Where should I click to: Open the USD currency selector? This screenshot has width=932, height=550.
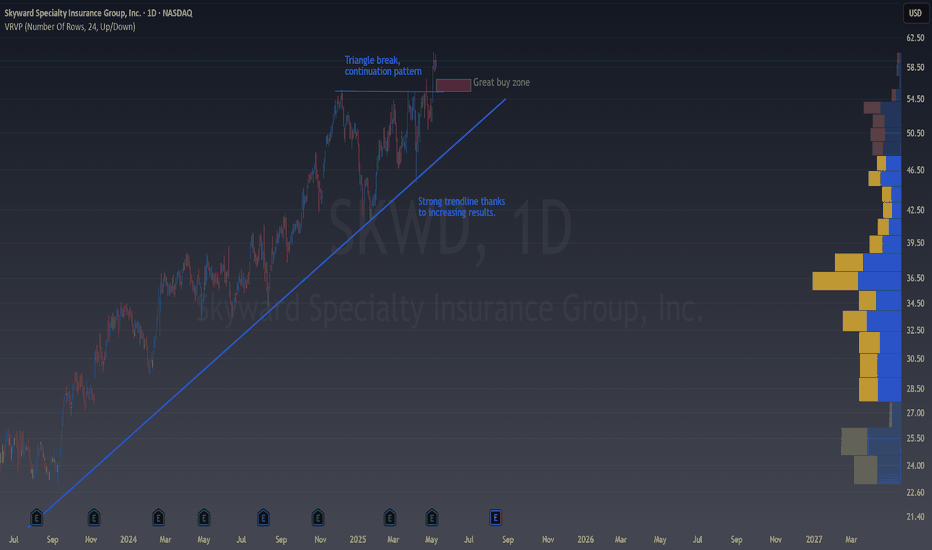tap(915, 13)
